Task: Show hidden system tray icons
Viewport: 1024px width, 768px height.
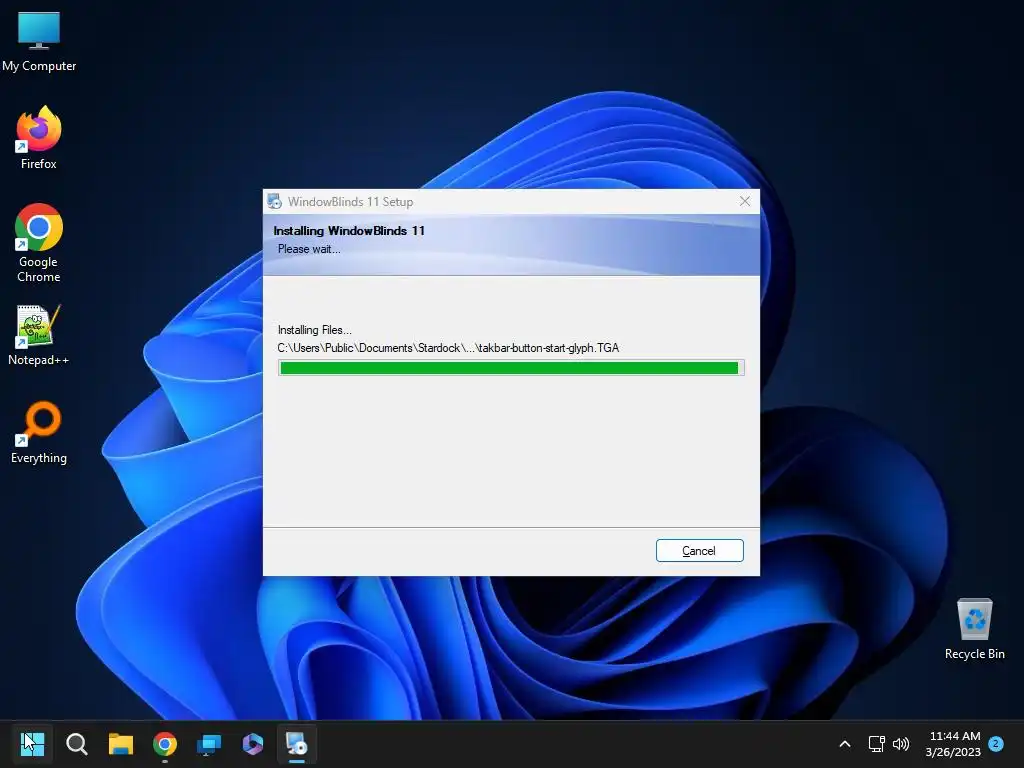Action: pos(844,744)
